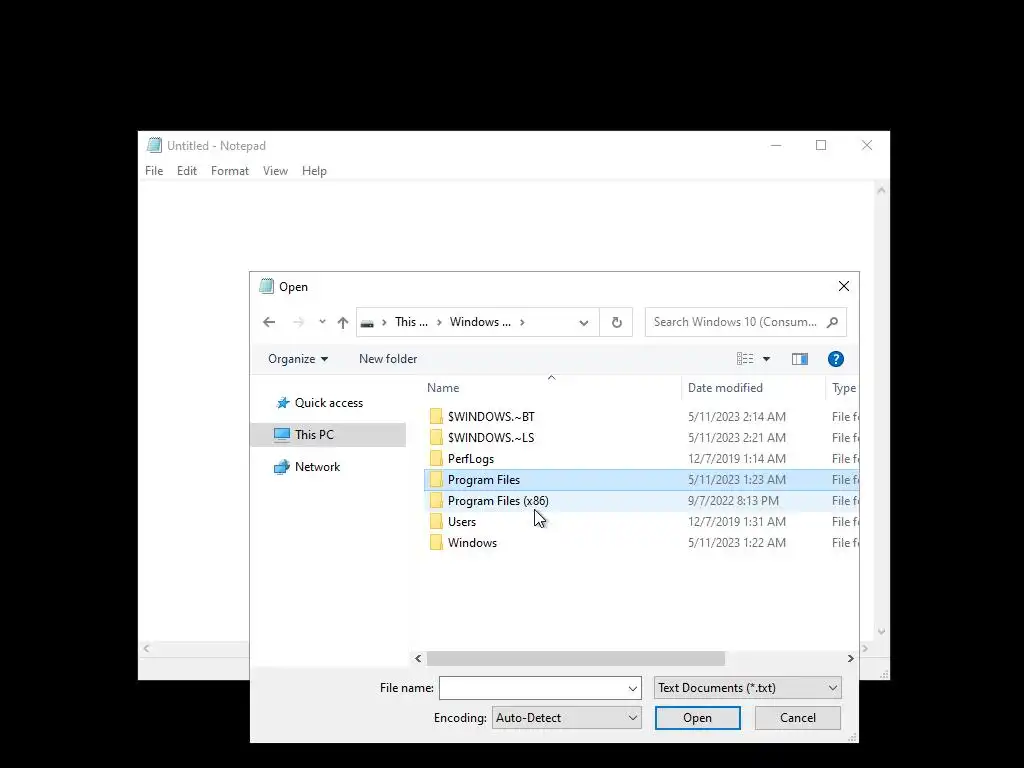Click the Notepad title bar icon
The image size is (1024, 768).
click(x=154, y=145)
